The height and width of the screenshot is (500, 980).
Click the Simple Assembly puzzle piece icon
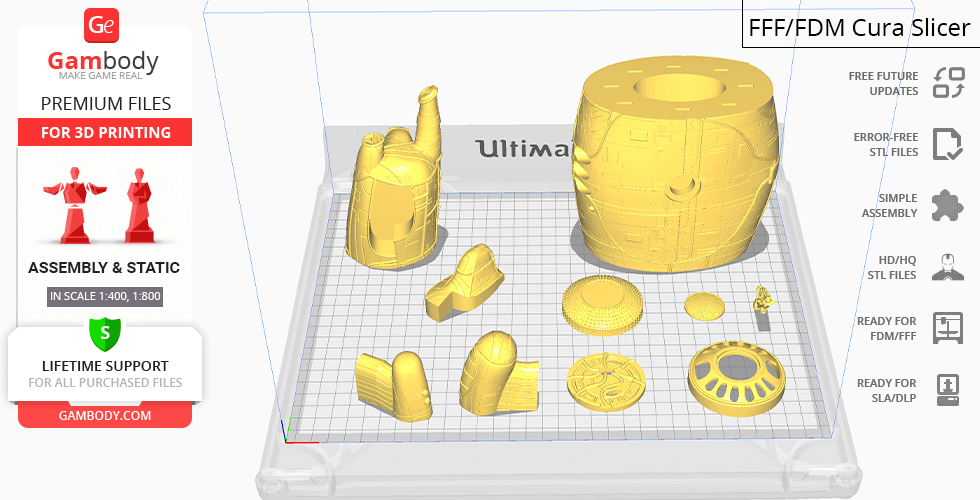947,206
